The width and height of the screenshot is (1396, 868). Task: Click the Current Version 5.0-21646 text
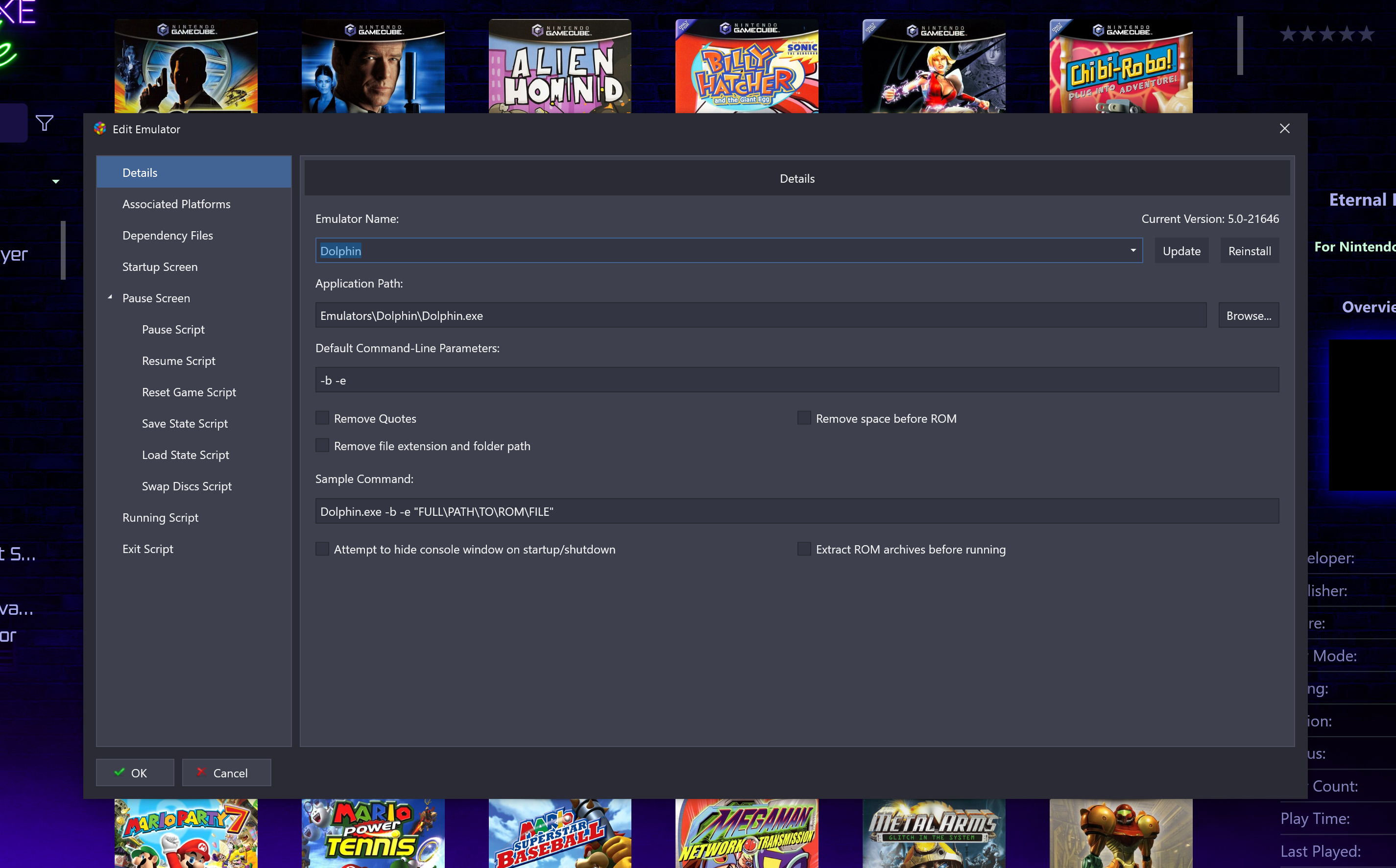pos(1210,219)
